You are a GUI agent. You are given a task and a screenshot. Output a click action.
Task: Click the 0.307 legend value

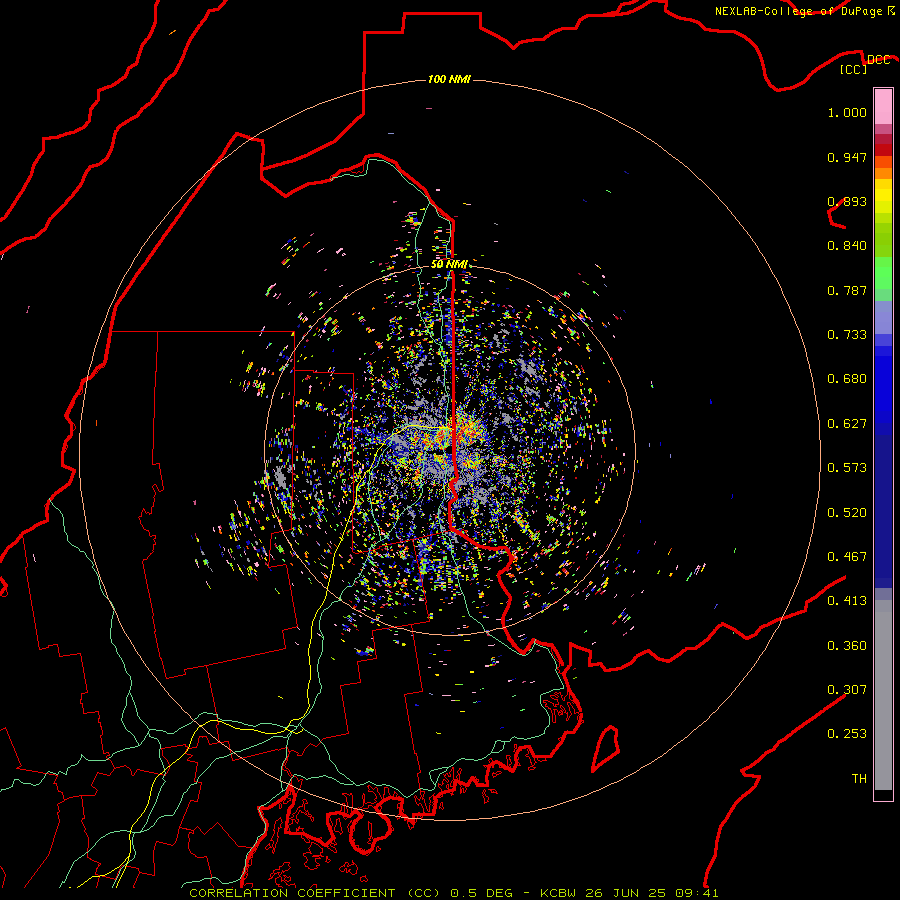click(847, 690)
